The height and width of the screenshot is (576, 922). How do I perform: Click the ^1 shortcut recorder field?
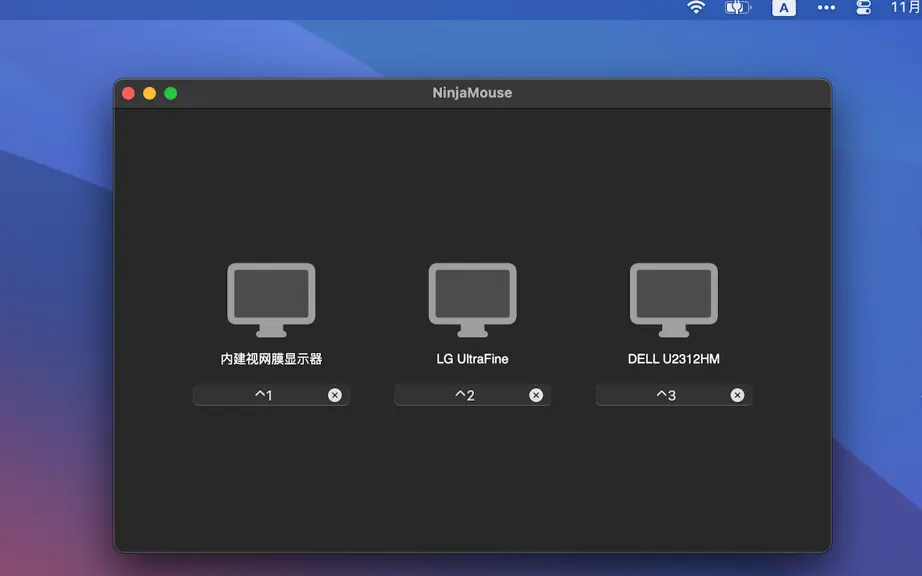click(x=271, y=395)
